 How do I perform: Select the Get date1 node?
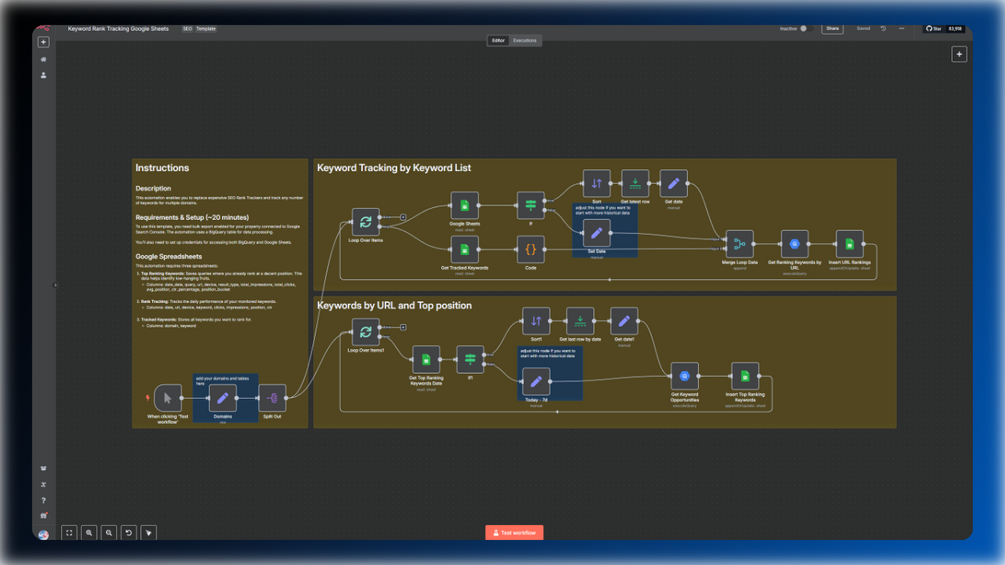(x=624, y=321)
